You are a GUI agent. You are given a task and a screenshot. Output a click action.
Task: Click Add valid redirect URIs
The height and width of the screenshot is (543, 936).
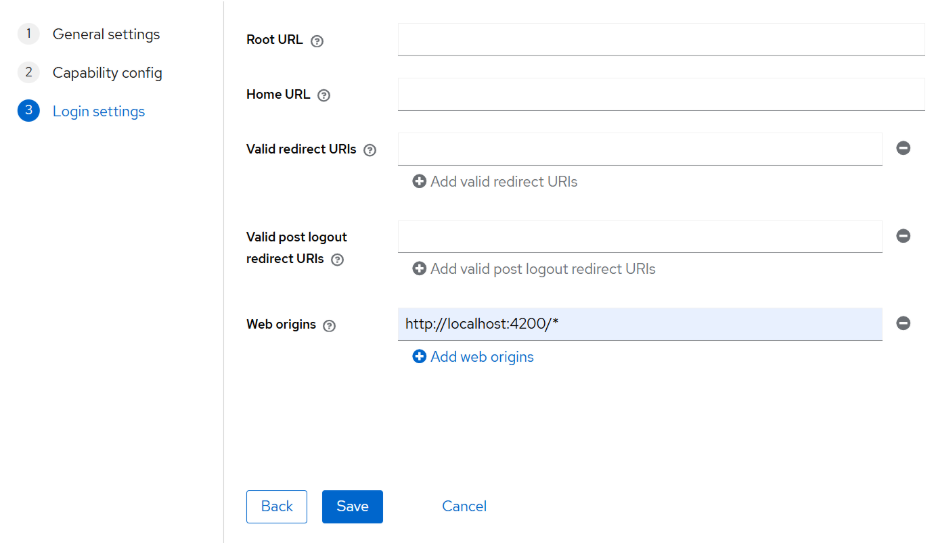(x=495, y=182)
